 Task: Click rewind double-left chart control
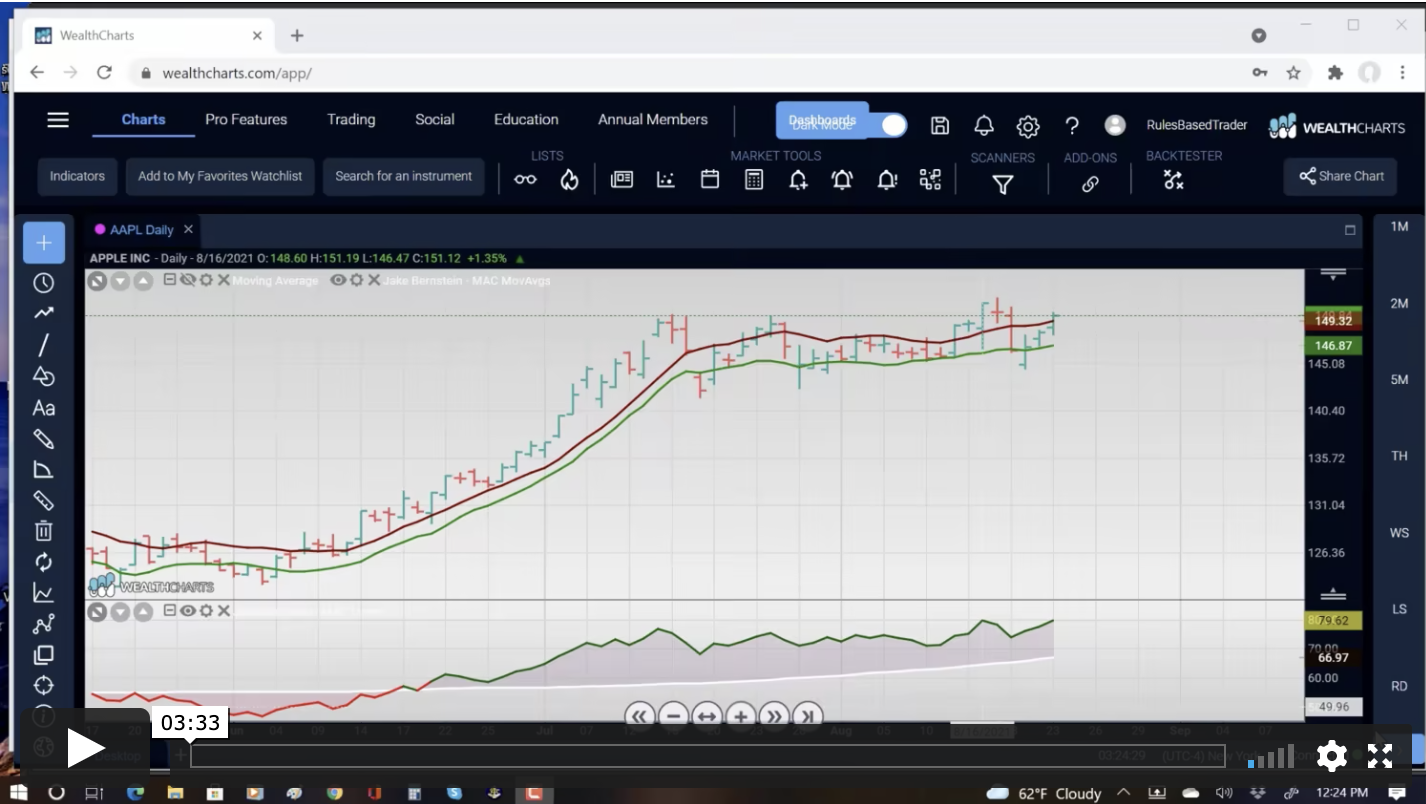point(640,716)
